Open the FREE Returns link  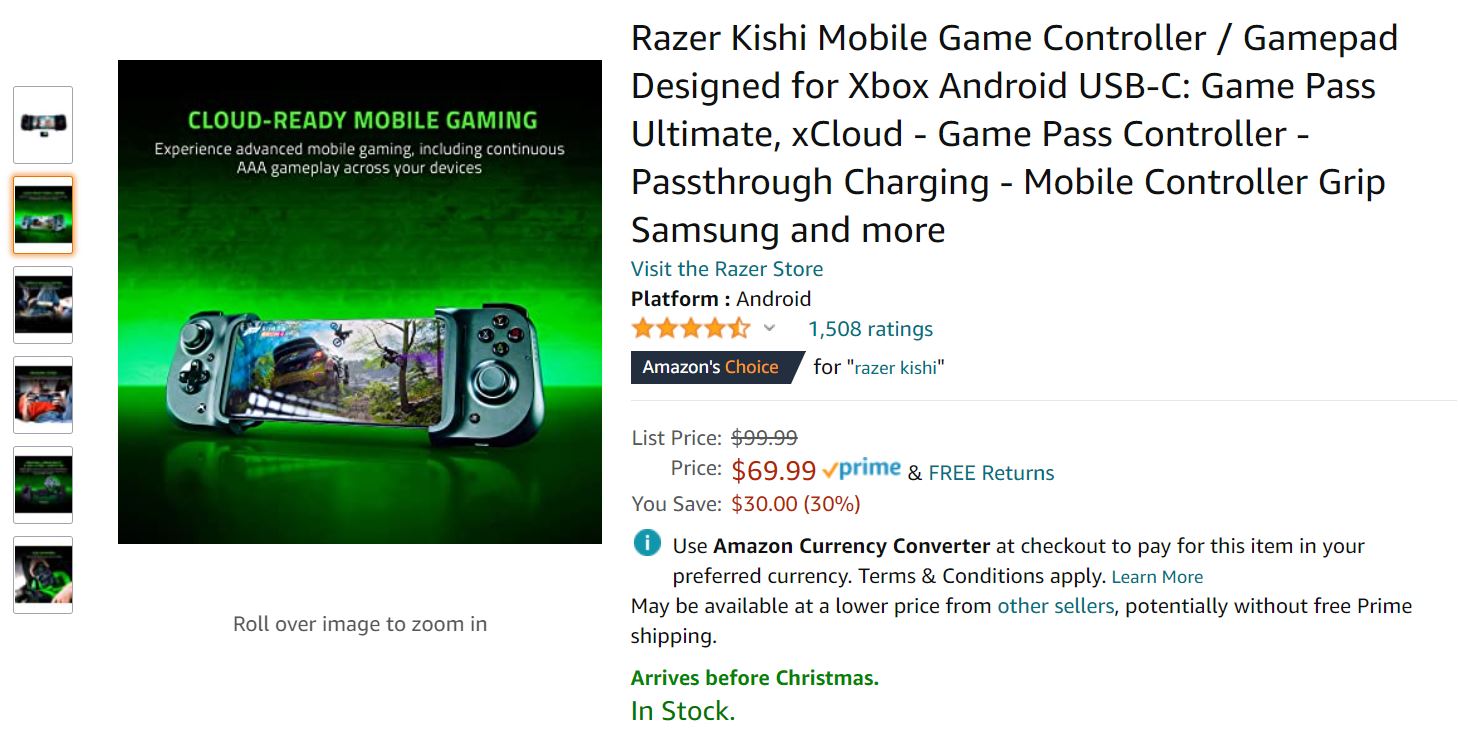click(991, 473)
